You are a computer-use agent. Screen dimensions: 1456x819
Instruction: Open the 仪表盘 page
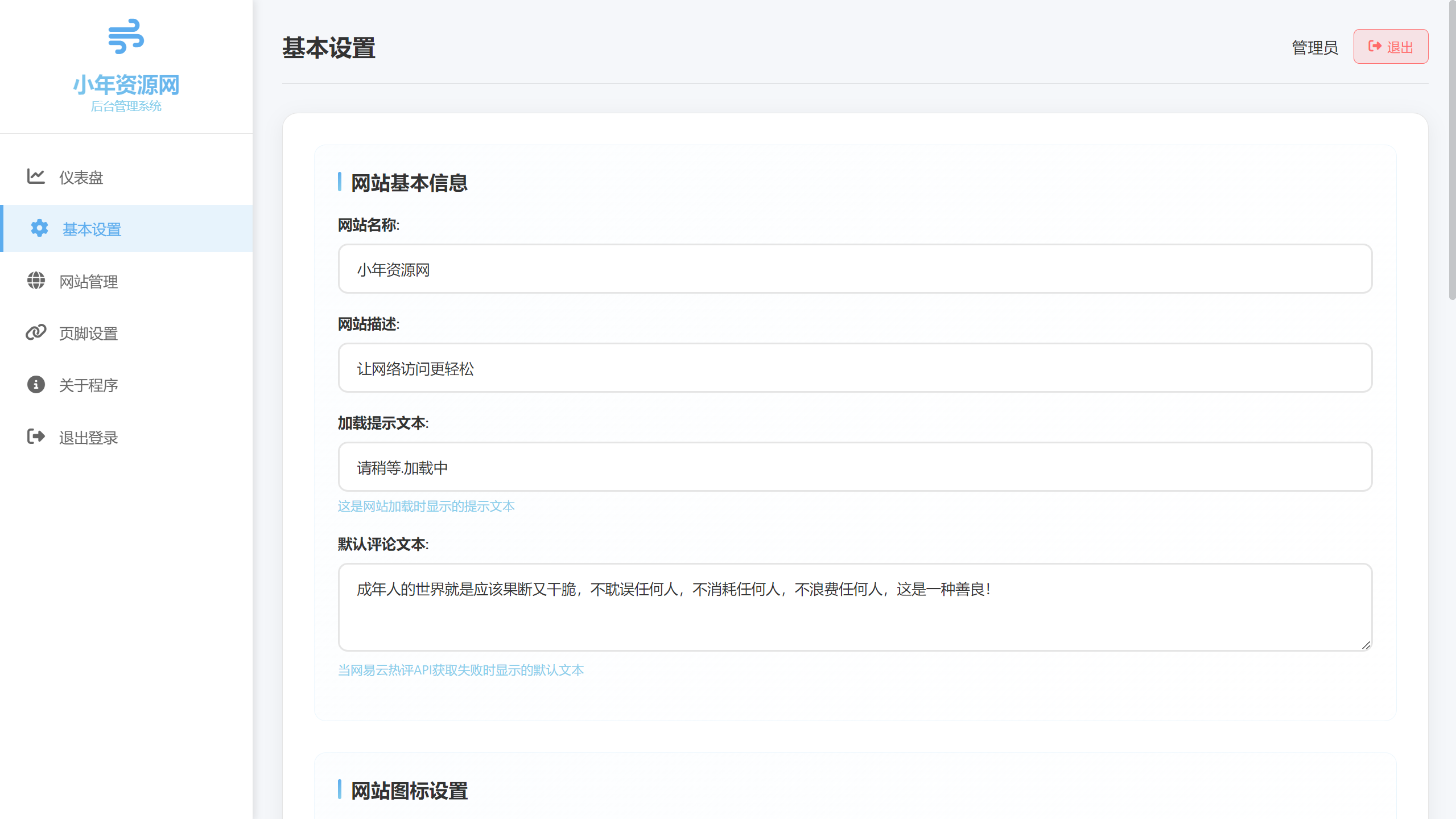click(81, 177)
